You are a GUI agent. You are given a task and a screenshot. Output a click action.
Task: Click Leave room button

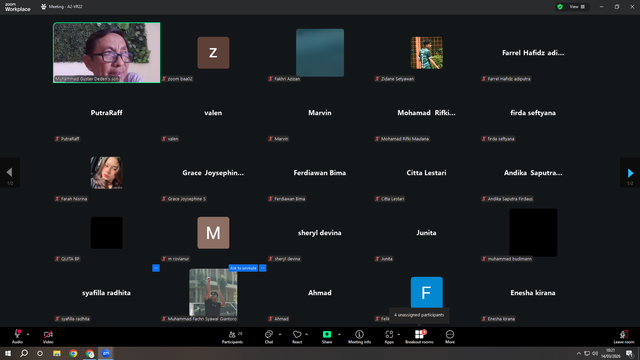tap(624, 336)
